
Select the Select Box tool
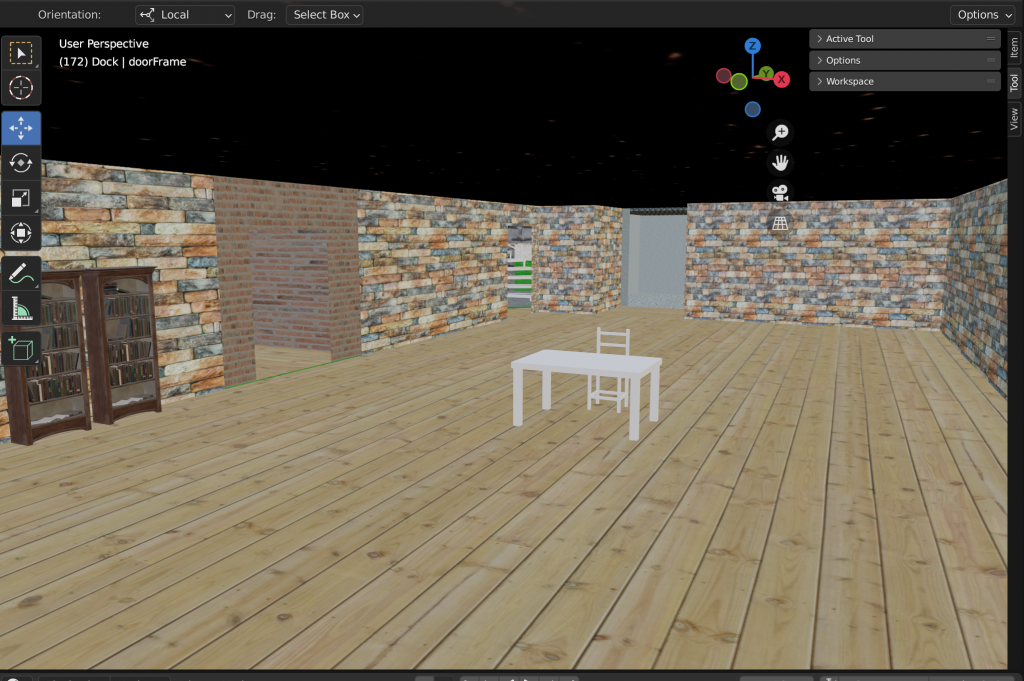(21, 53)
